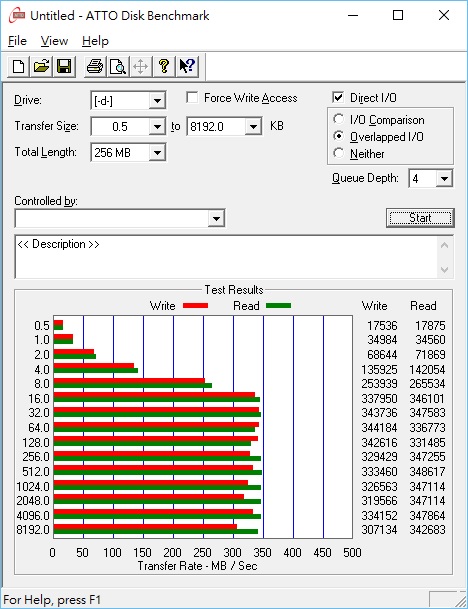Click the Start button
The width and height of the screenshot is (468, 609).
tap(420, 218)
